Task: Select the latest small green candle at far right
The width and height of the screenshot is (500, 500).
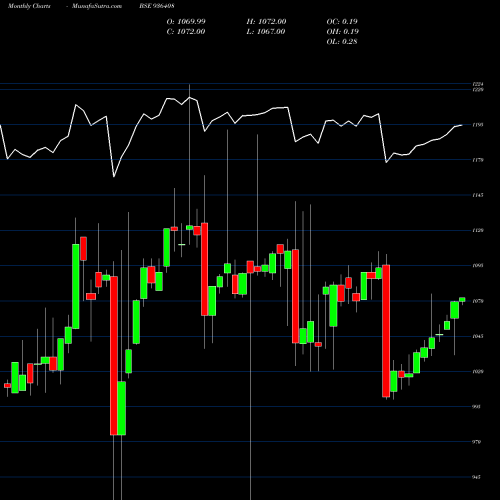Action: tap(462, 300)
